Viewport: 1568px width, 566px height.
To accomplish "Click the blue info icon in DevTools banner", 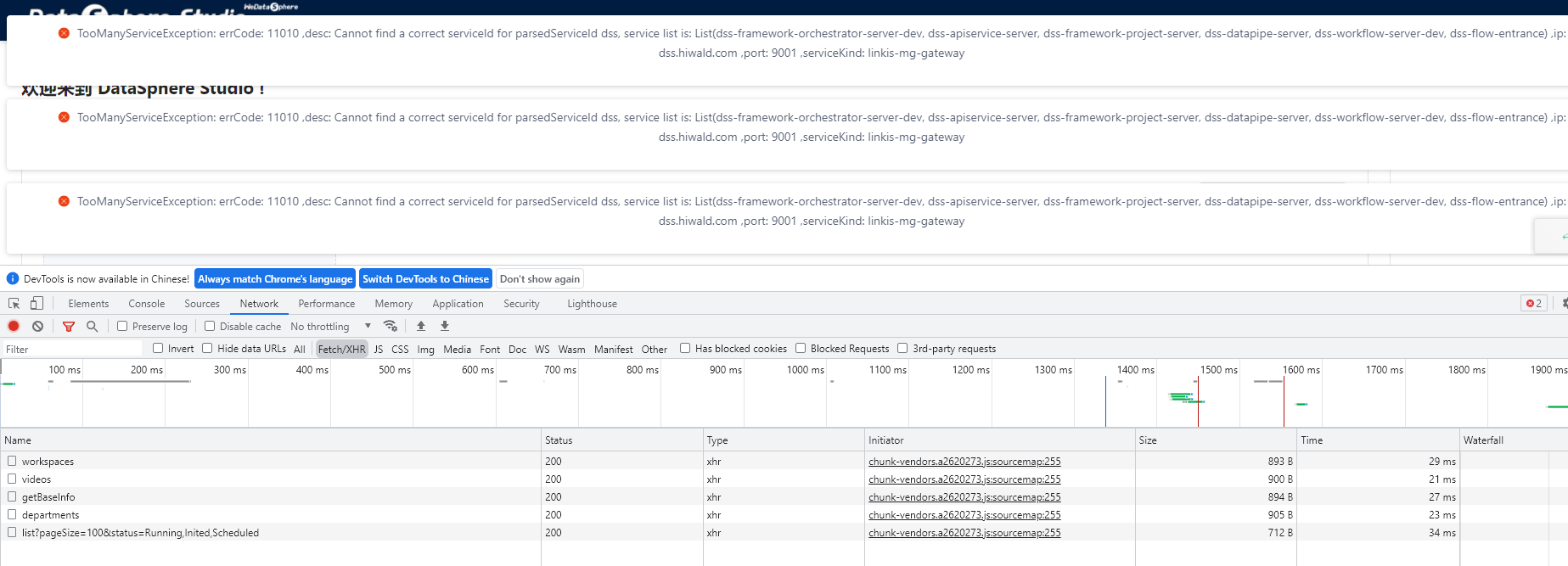I will click(13, 278).
